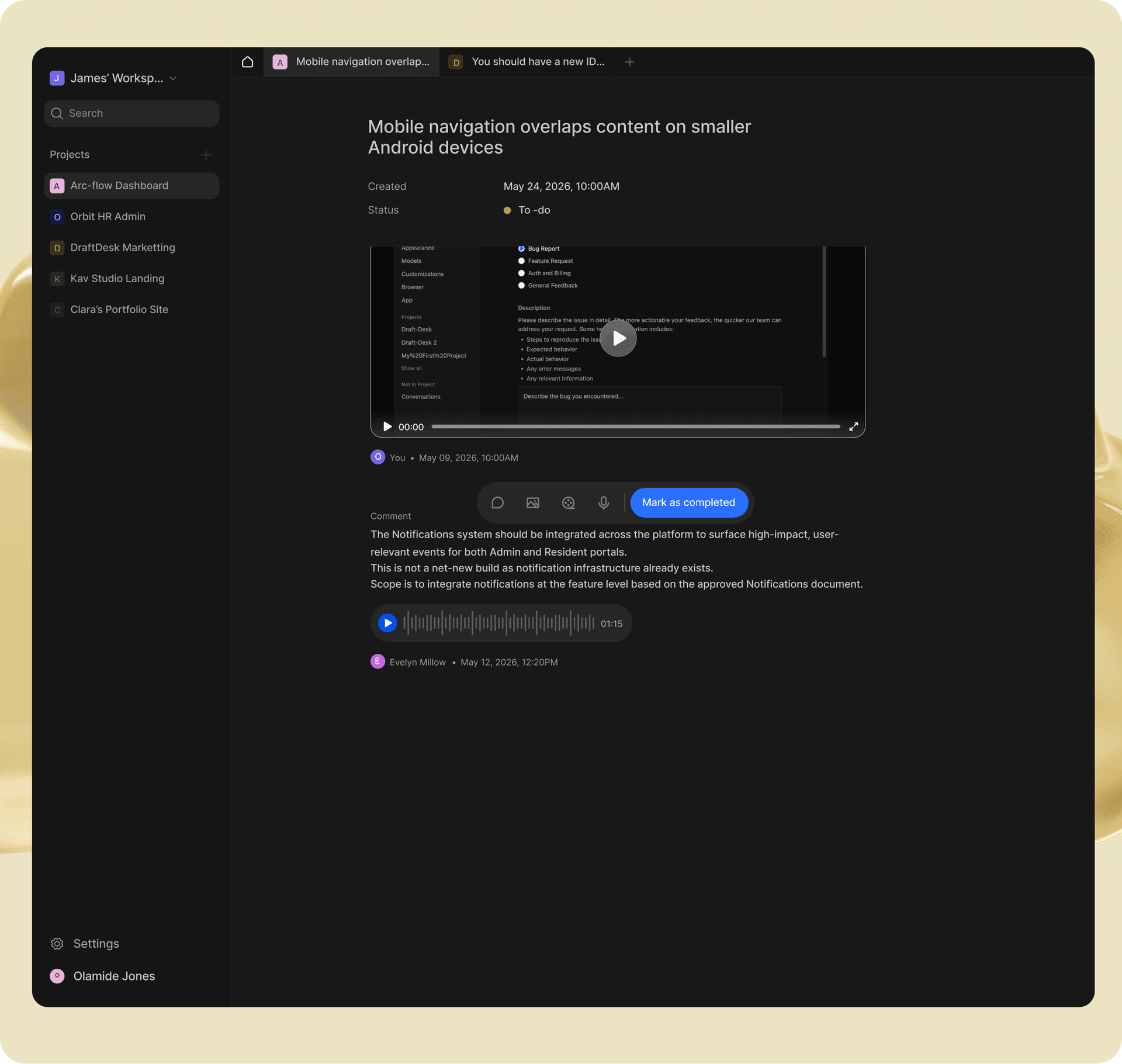The height and width of the screenshot is (1064, 1122).
Task: Click small play icon beside 00:00
Action: click(387, 427)
